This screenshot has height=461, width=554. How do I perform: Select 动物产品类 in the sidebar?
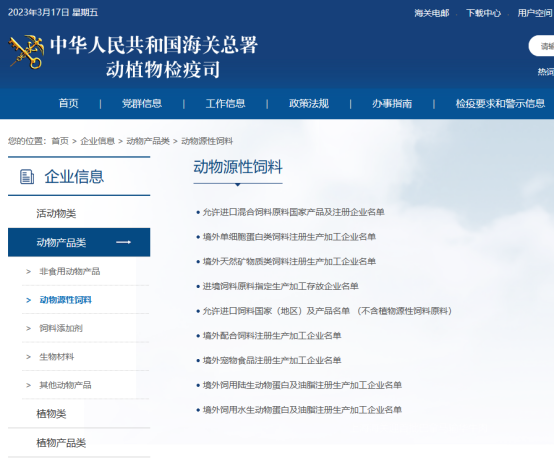(x=79, y=242)
